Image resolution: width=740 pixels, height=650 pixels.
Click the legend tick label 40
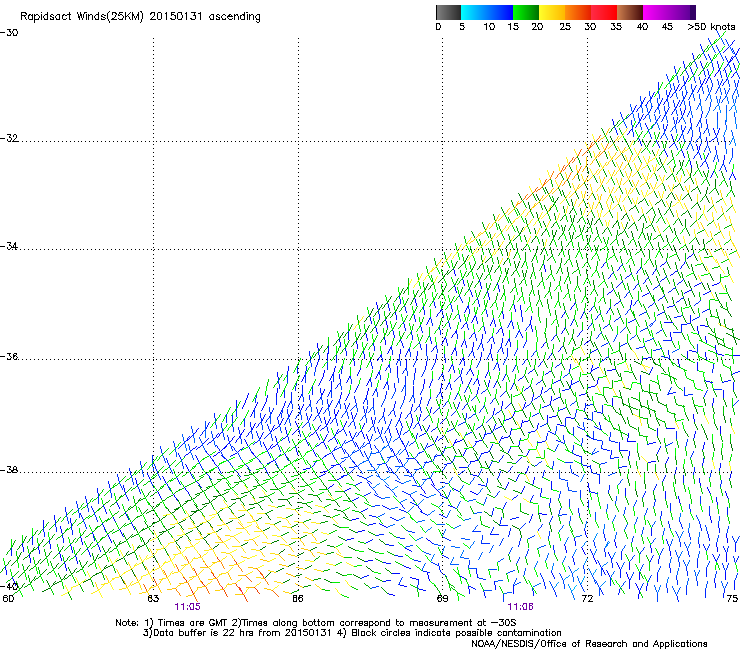(x=642, y=27)
